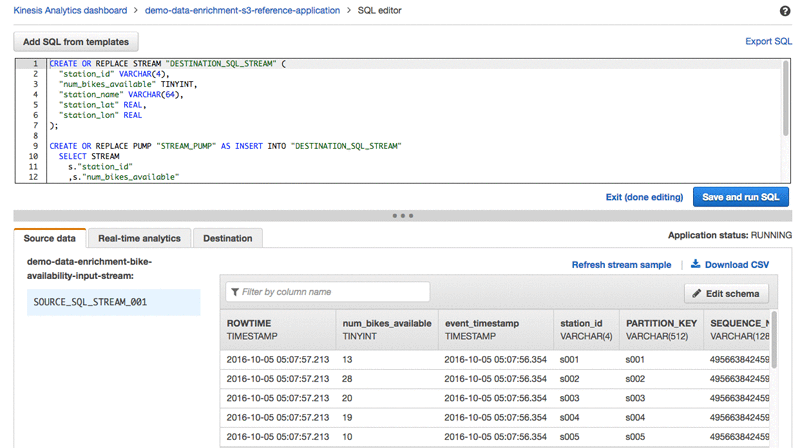Click line 11 s."station_id"

click(x=101, y=166)
